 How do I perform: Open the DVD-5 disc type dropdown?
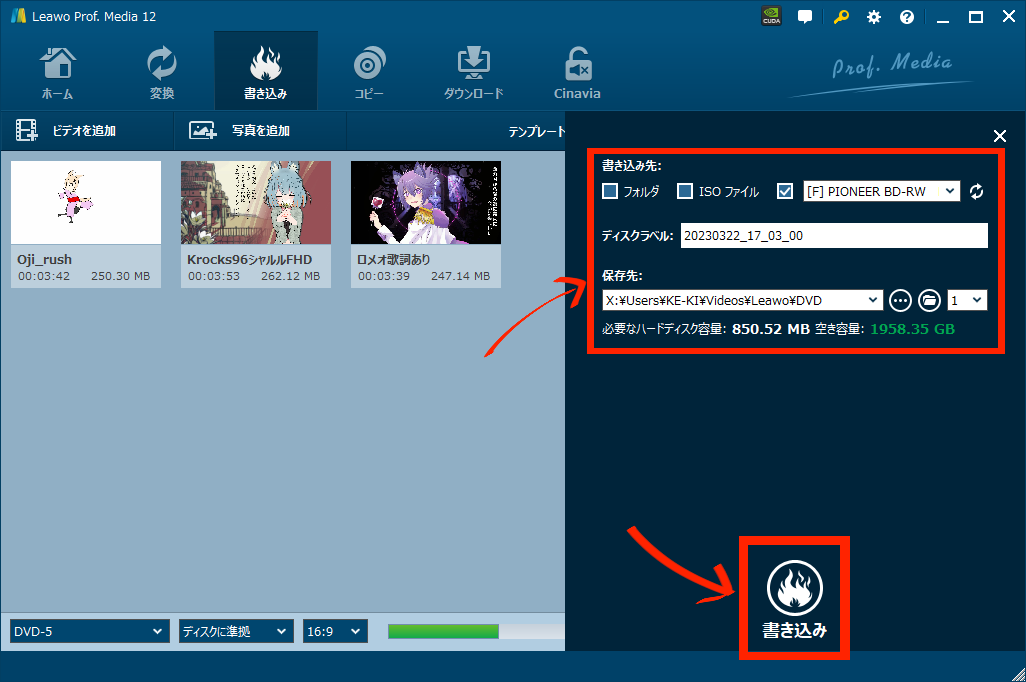pos(89,631)
